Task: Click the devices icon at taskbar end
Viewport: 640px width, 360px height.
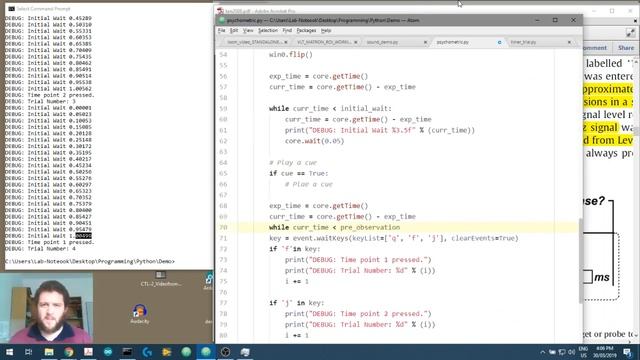Action: pyautogui.click(x=245, y=352)
